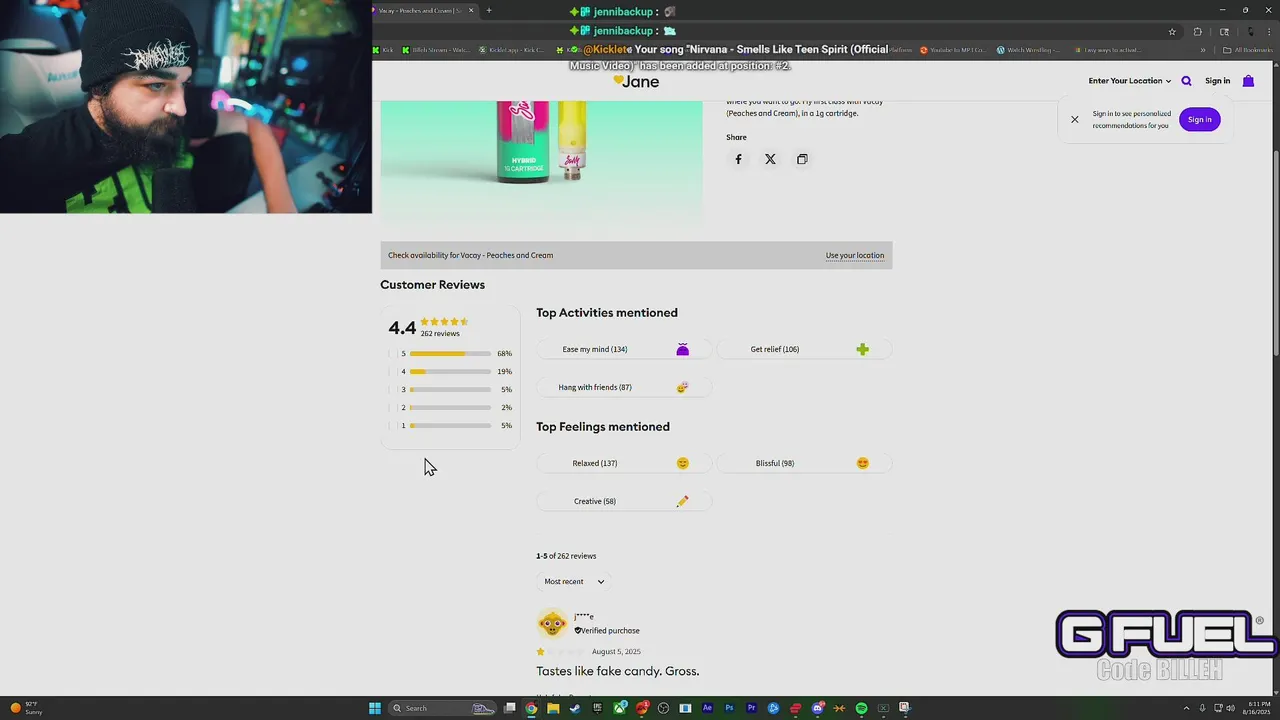
Task: Copy product link with the copy icon
Action: click(x=802, y=159)
